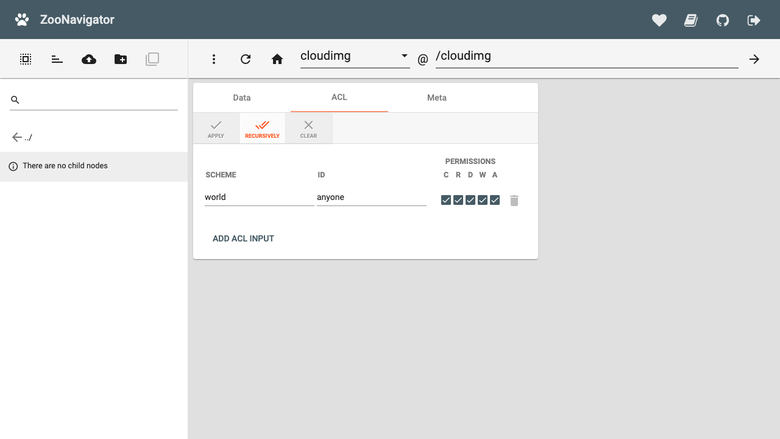Click the go-to-path arrow icon
Image resolution: width=780 pixels, height=439 pixels.
point(754,59)
